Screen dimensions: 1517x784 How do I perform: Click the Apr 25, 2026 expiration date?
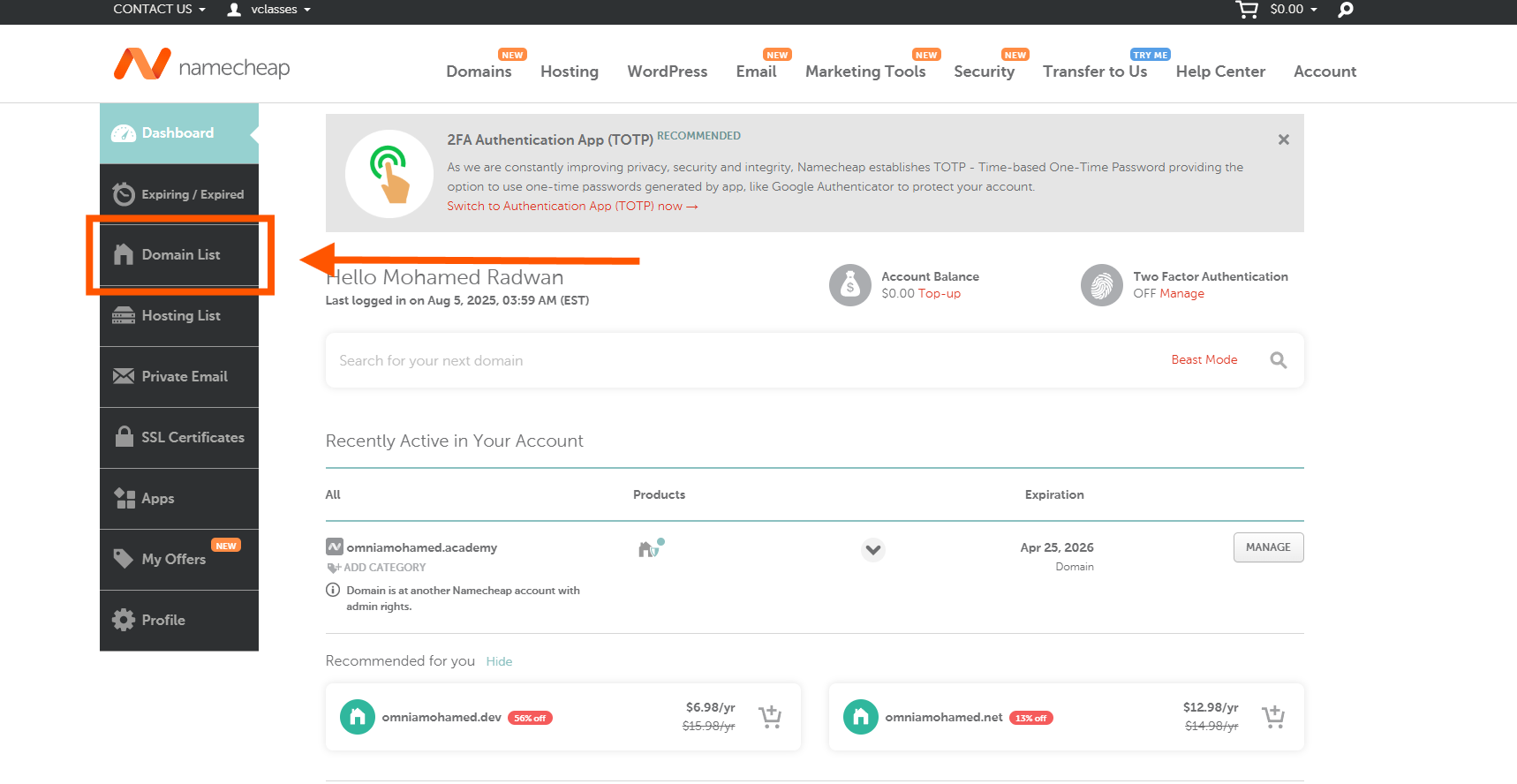click(1057, 547)
